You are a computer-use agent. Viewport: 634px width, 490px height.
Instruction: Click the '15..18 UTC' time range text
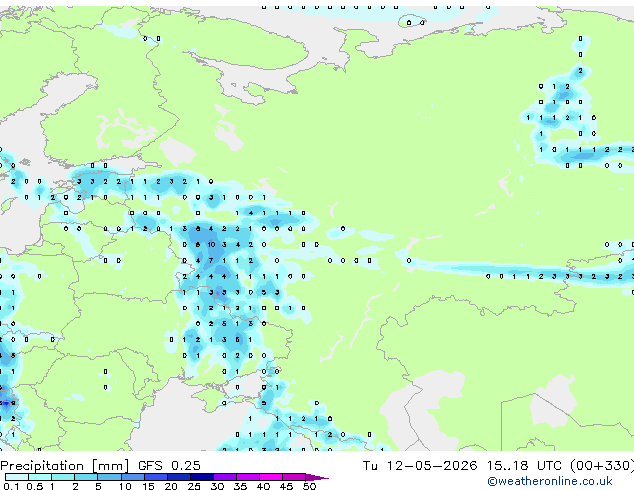point(524,466)
